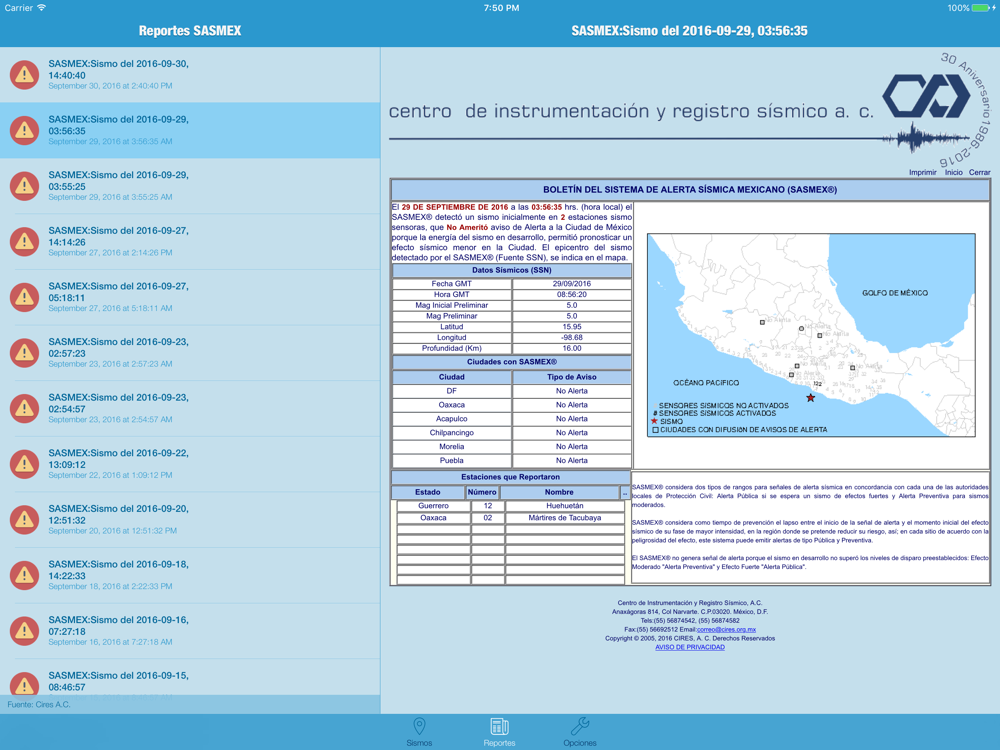The width and height of the screenshot is (1000, 750).
Task: Tap warning icon for 2016-09-23, 02:57:23 report
Action: [x=24, y=352]
